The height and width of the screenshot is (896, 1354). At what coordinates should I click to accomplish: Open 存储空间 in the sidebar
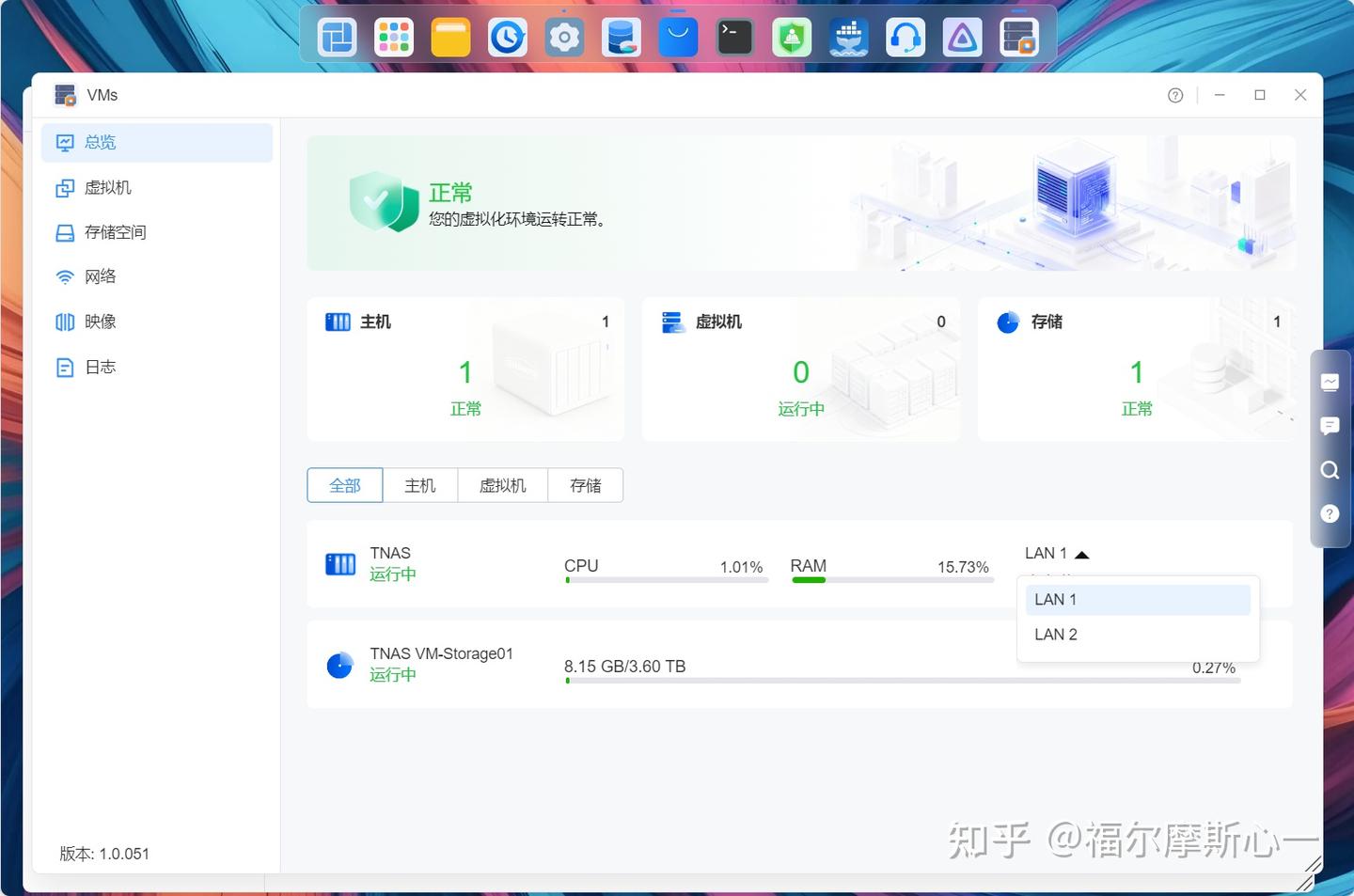pos(157,232)
